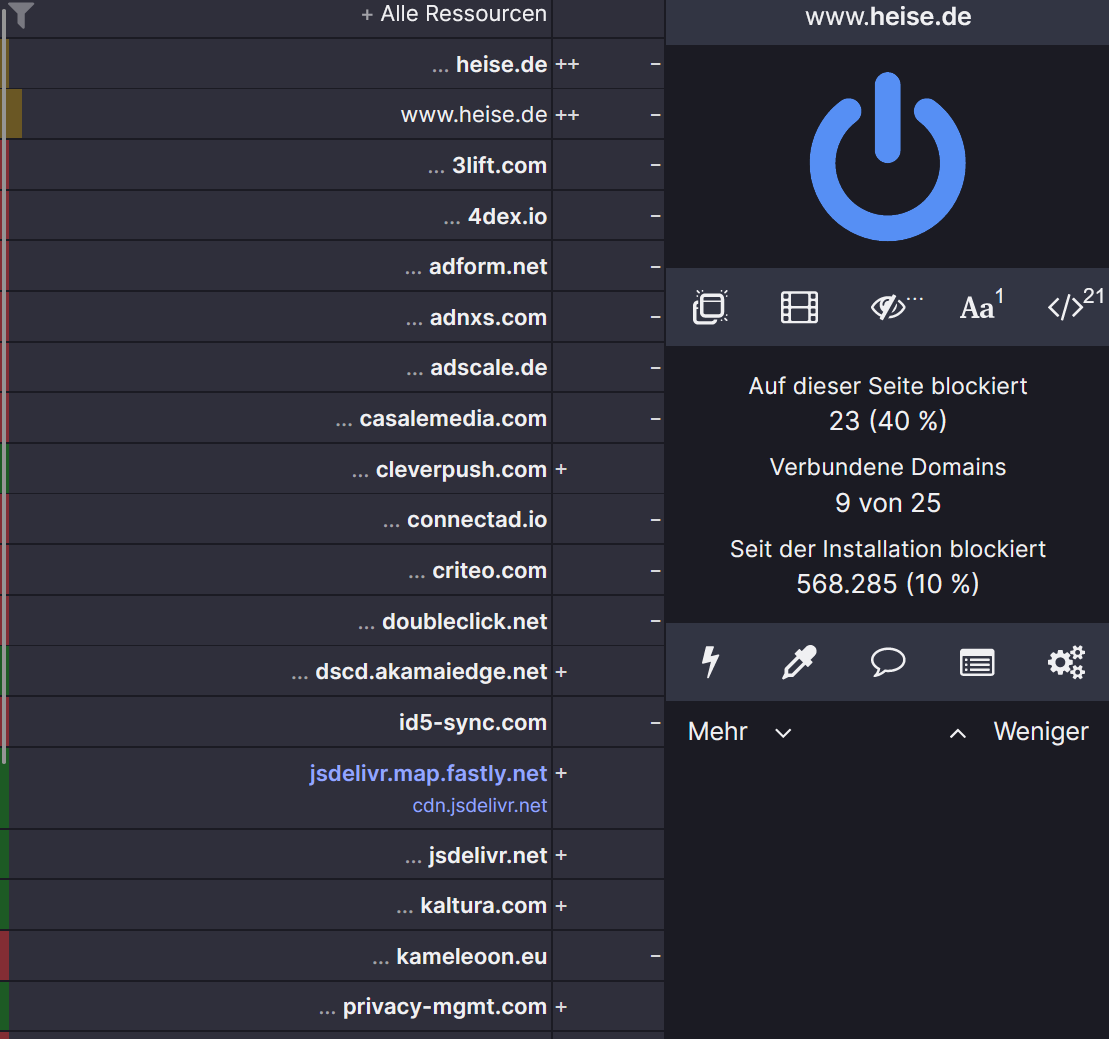This screenshot has width=1109, height=1039.
Task: Click the filter funnel icon
Action: (x=21, y=14)
